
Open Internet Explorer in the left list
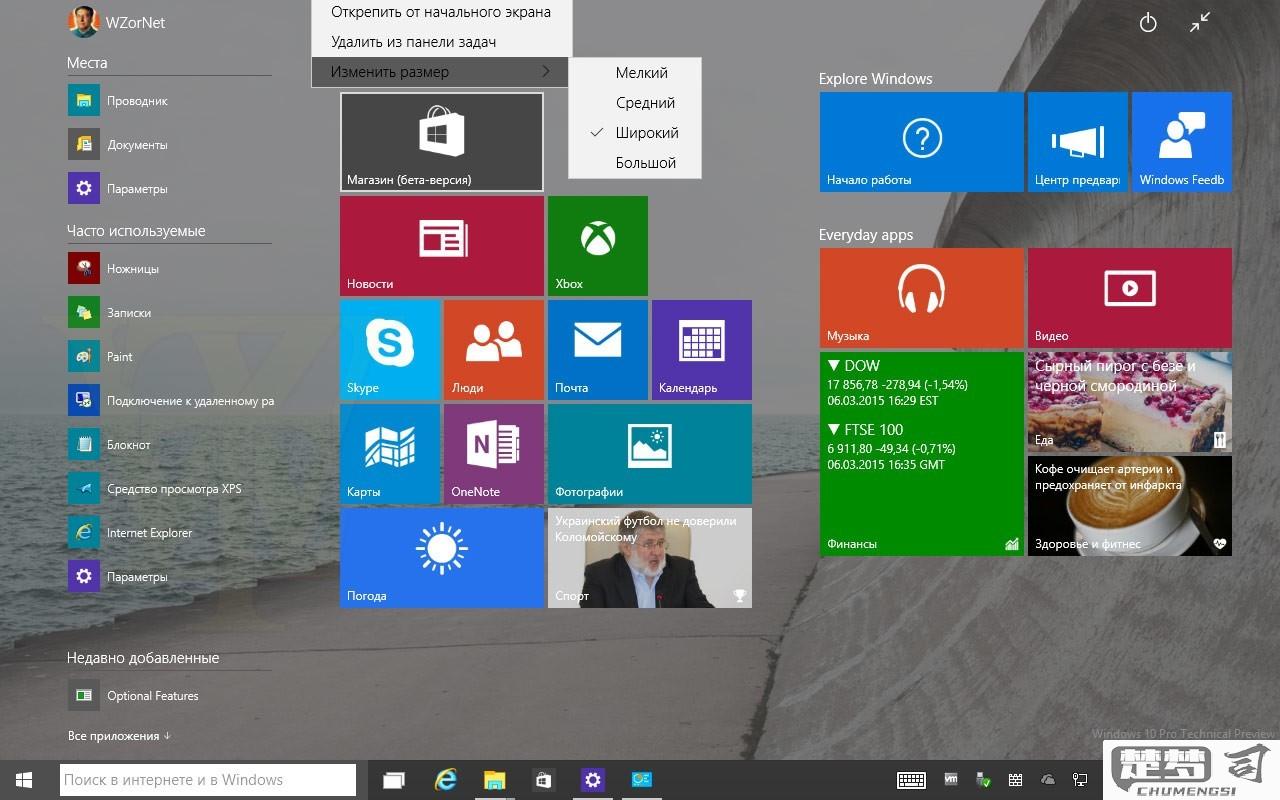[x=130, y=532]
